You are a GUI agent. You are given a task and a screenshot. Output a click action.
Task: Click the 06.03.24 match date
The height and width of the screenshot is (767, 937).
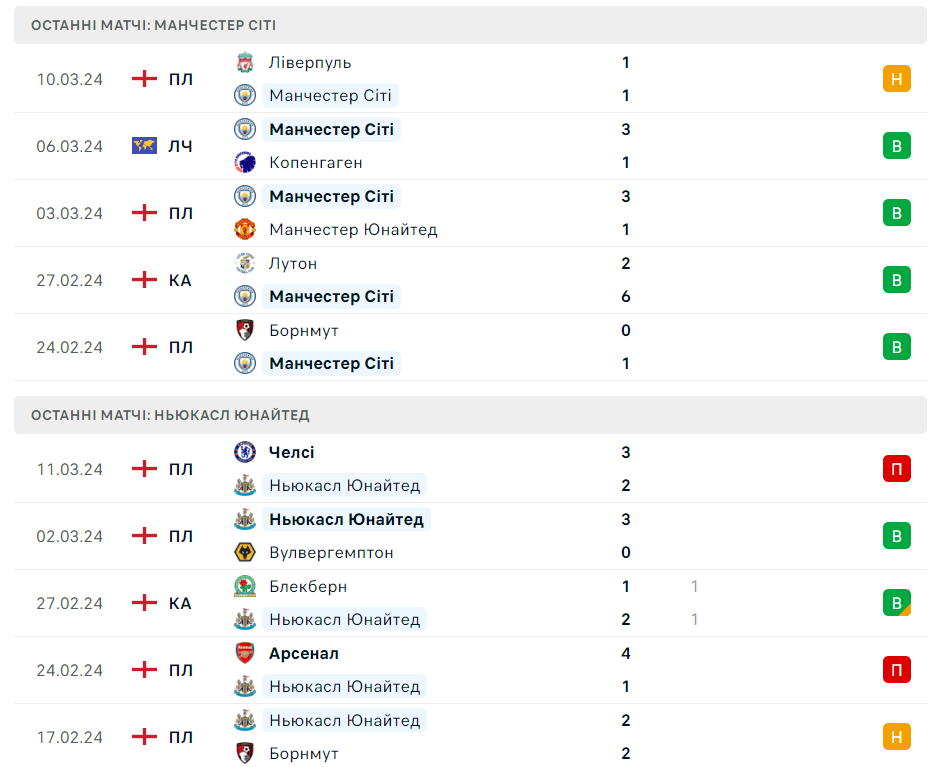tap(70, 146)
